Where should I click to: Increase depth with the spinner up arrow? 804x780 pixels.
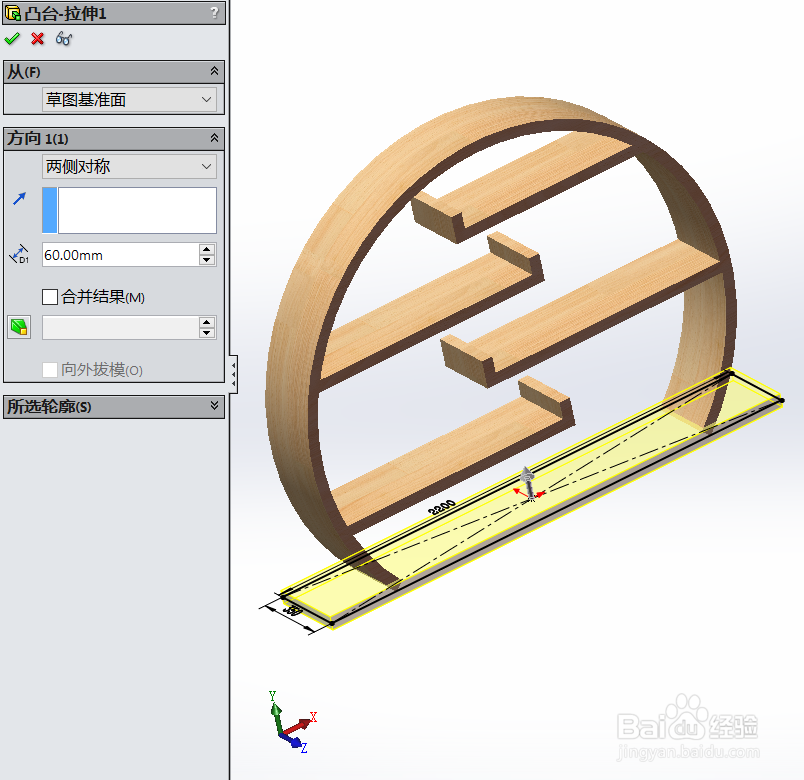coord(206,249)
